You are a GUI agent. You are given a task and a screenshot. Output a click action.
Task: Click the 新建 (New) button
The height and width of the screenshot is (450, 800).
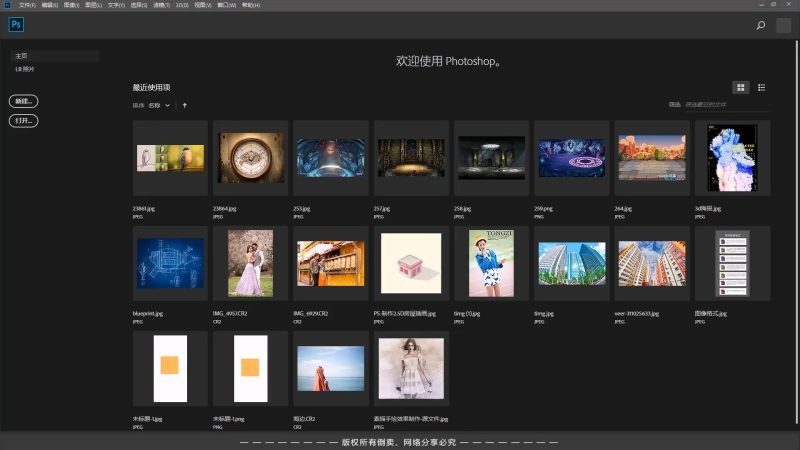click(23, 101)
